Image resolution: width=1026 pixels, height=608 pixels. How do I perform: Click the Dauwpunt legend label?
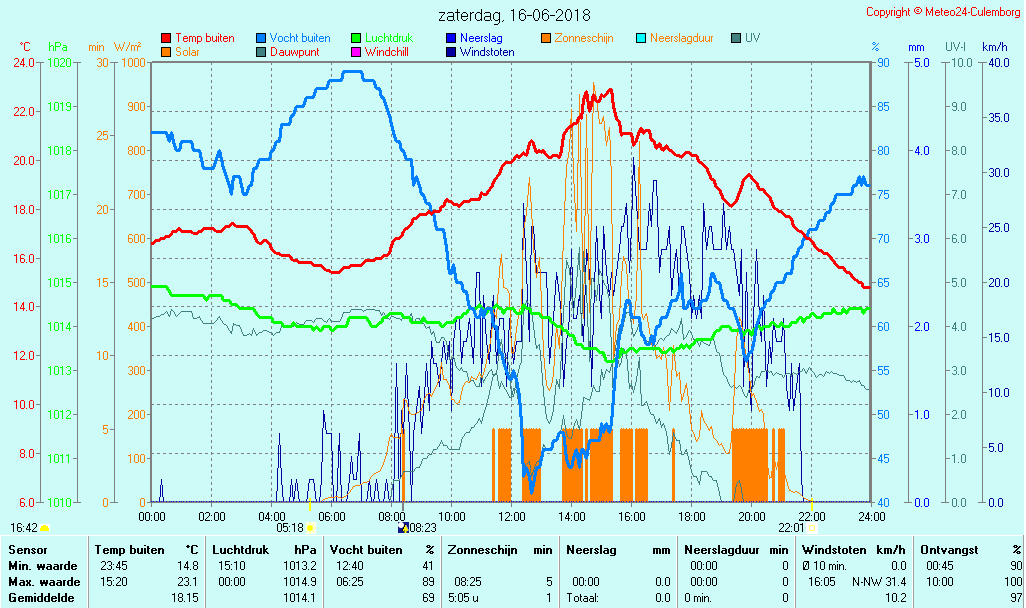coord(297,52)
